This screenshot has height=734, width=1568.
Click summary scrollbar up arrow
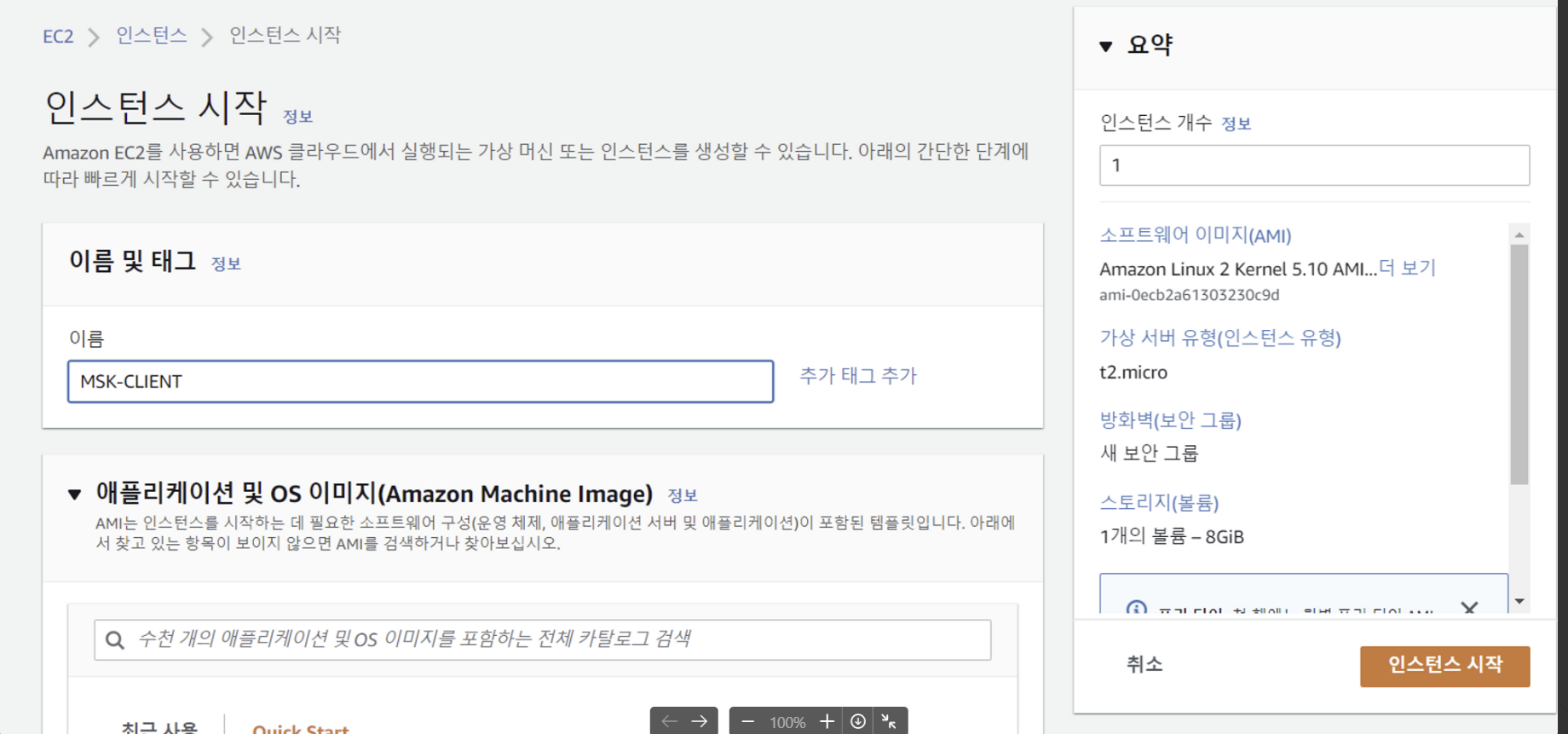click(x=1519, y=234)
